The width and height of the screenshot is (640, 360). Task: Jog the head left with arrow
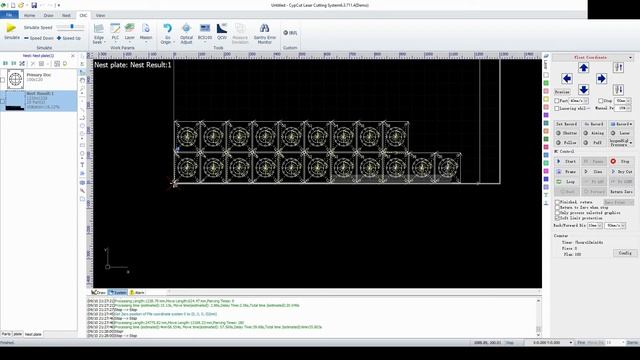[567, 78]
